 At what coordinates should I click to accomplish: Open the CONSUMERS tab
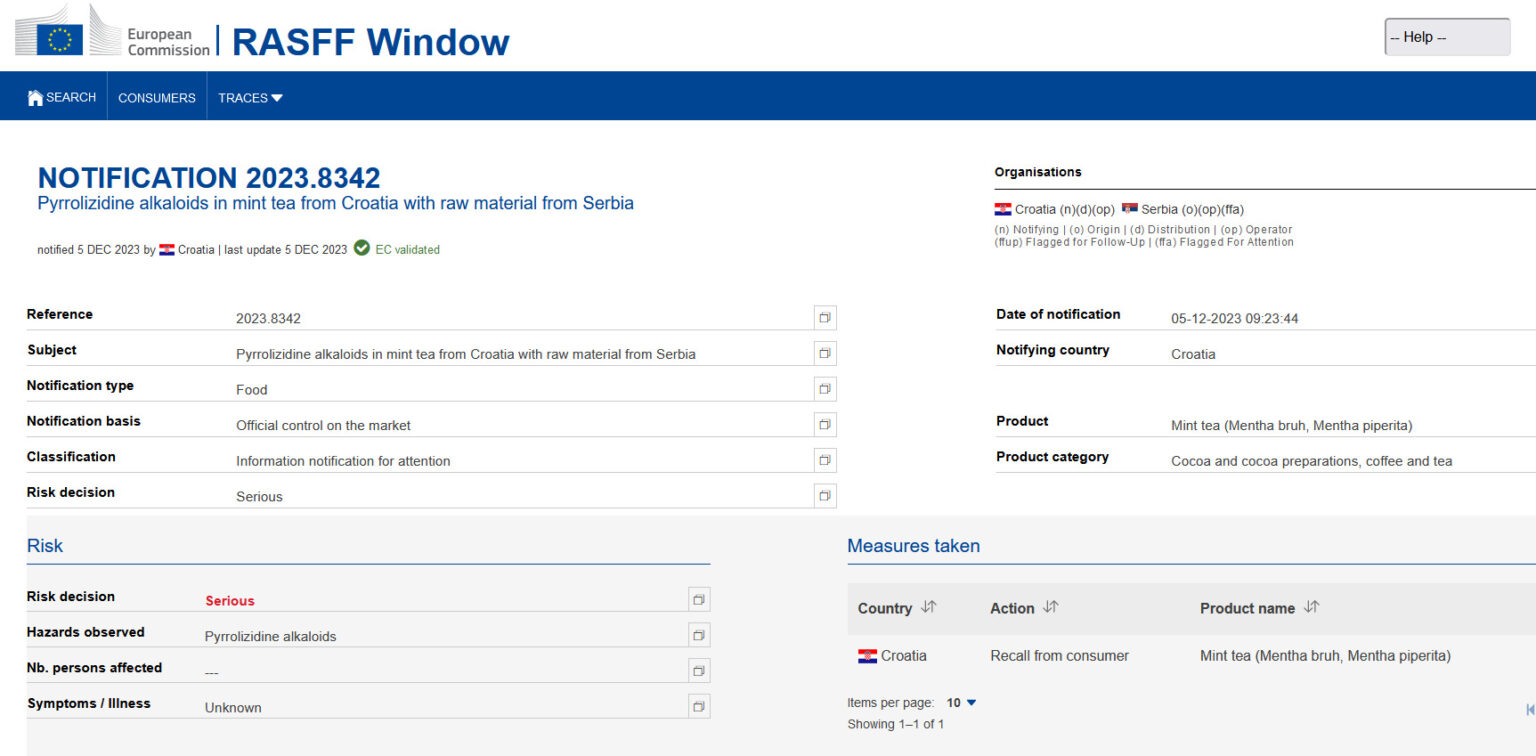pyautogui.click(x=157, y=98)
